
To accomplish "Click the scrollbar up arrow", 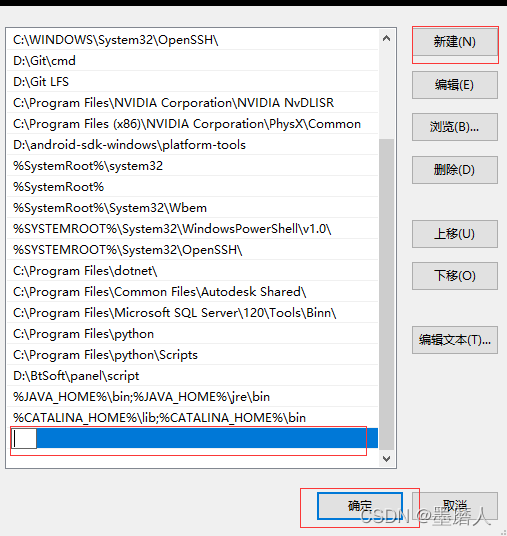I will (387, 38).
